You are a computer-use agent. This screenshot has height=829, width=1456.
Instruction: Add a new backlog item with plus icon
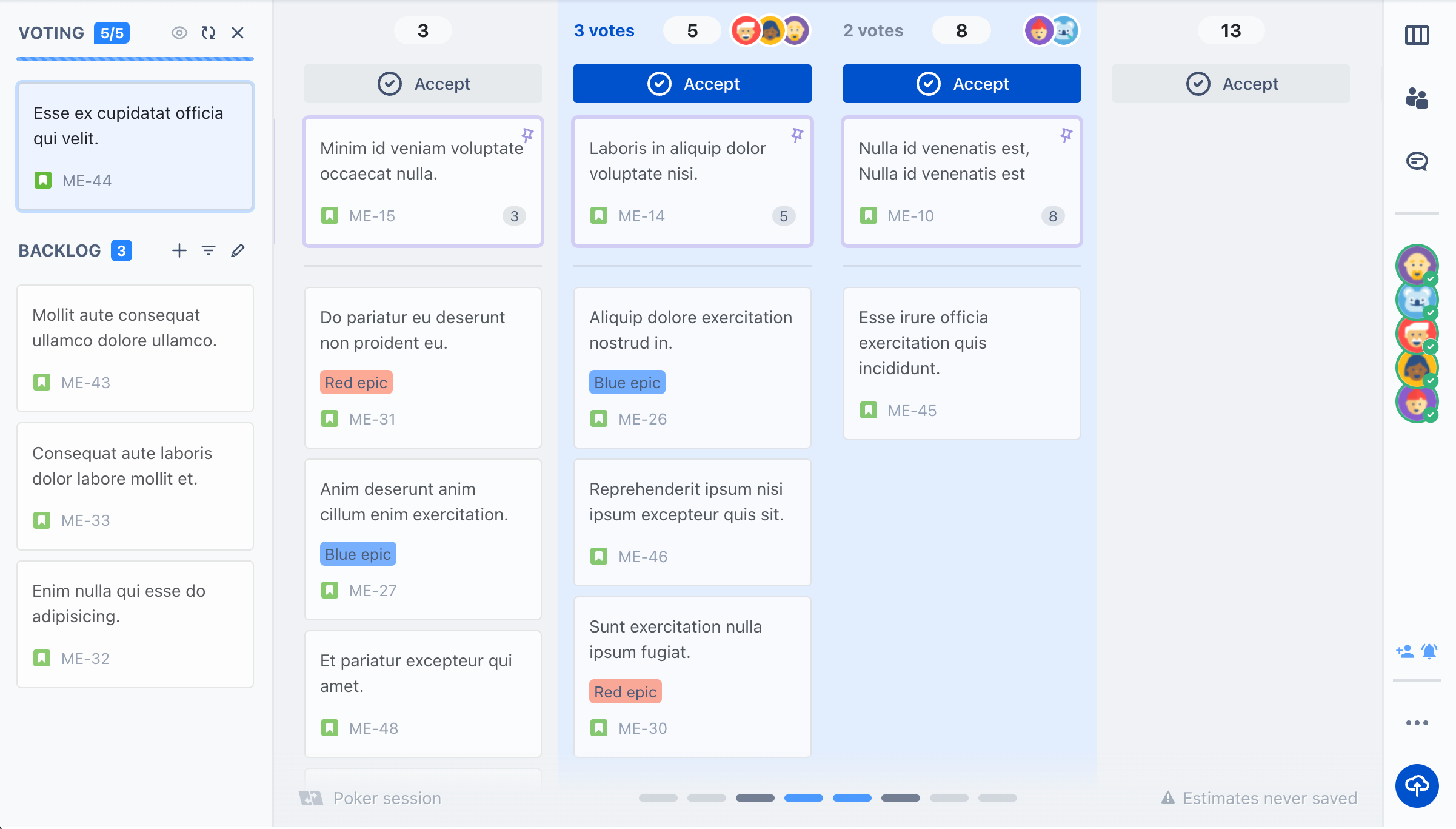click(x=179, y=250)
